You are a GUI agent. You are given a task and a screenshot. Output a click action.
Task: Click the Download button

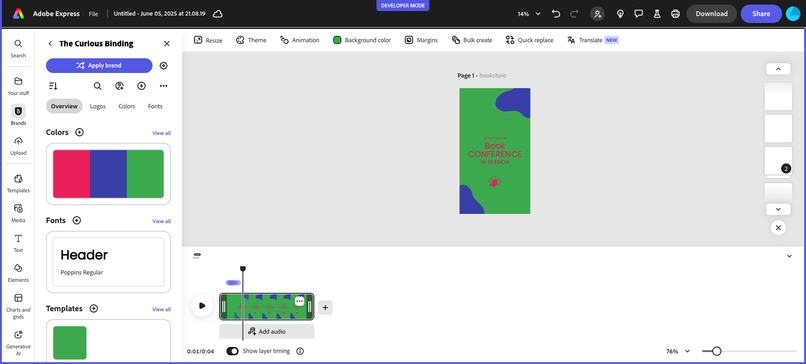pos(711,14)
